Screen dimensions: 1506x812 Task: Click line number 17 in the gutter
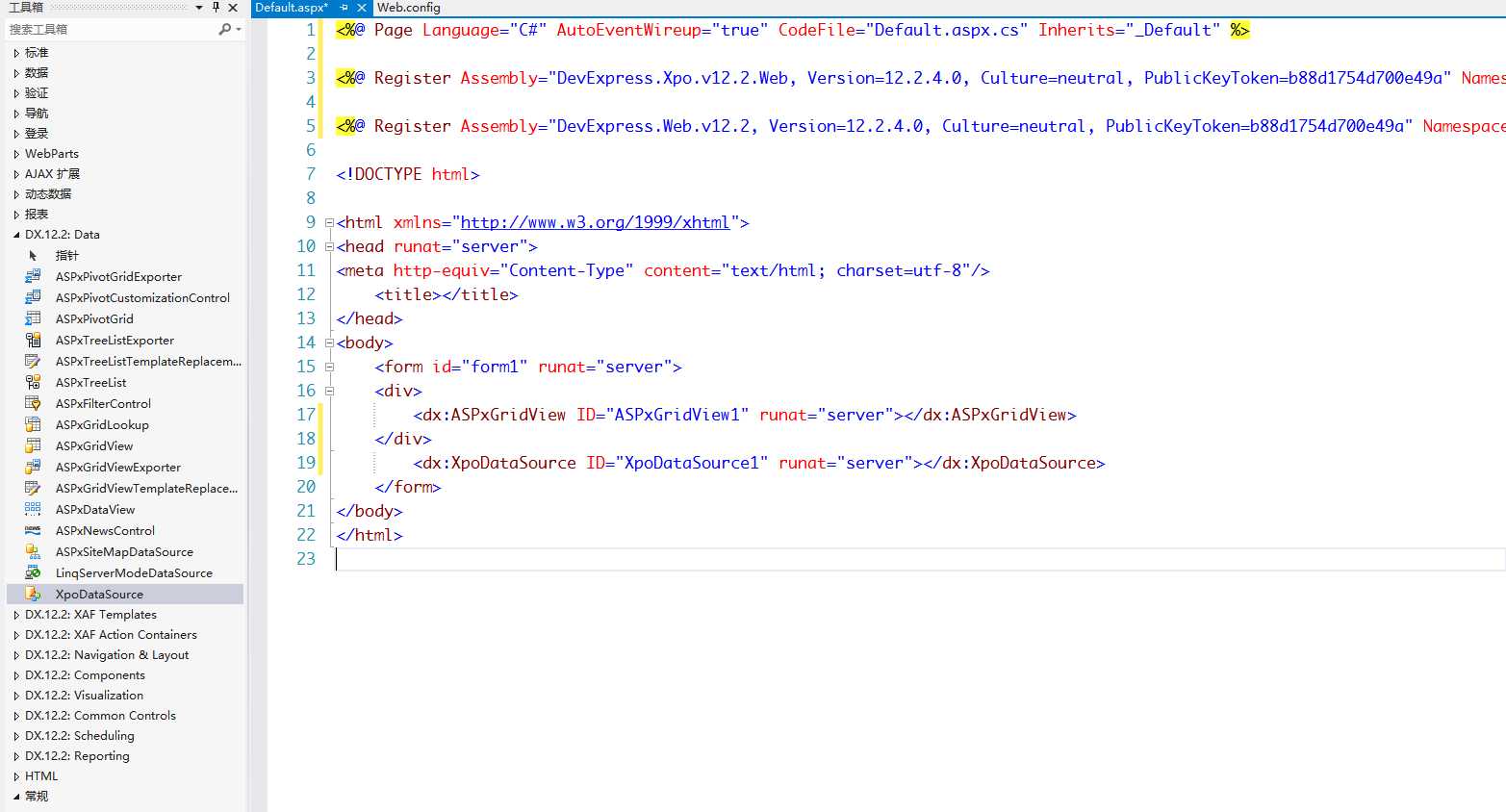click(306, 415)
